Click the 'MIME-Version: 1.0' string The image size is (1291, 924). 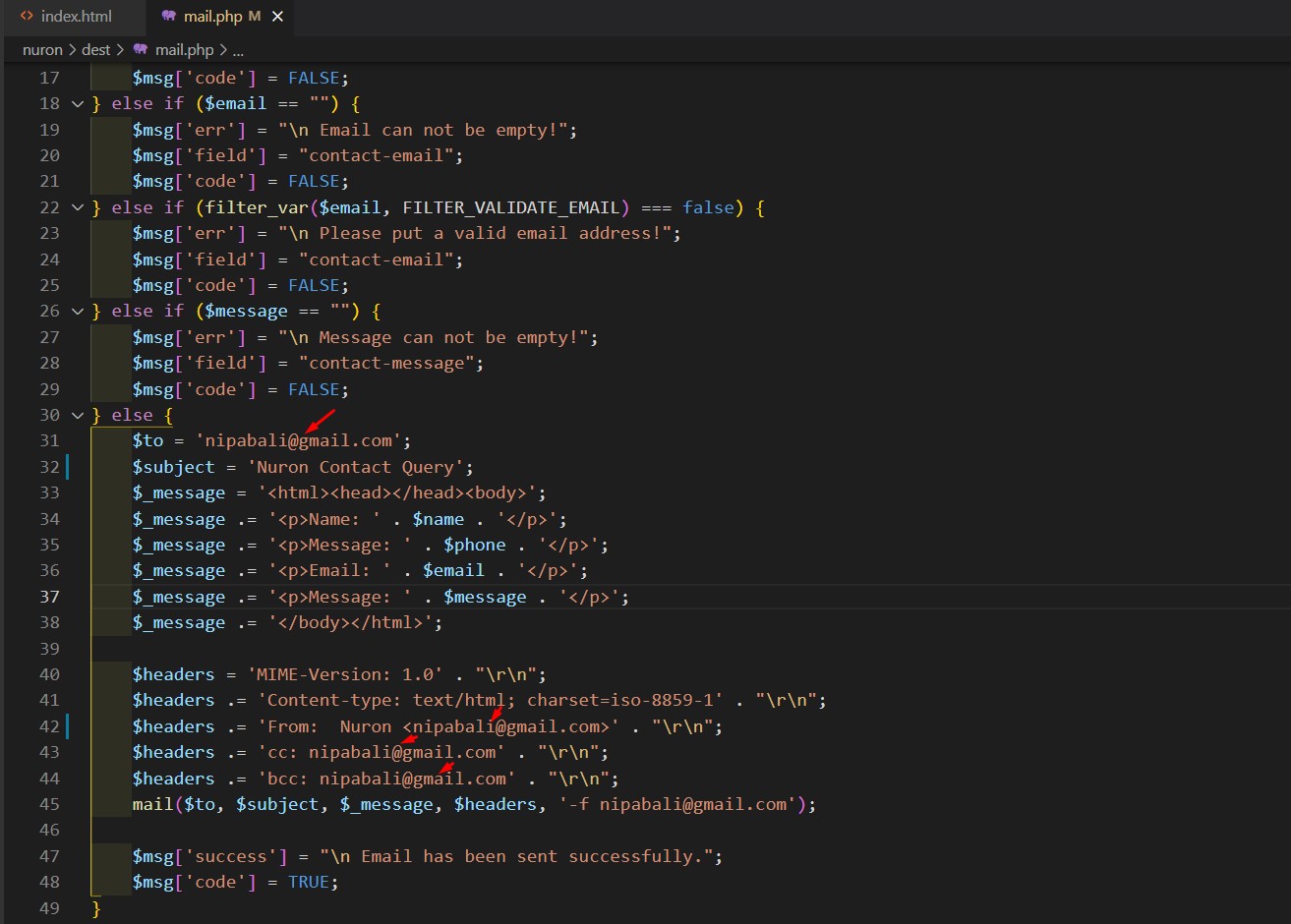tap(345, 674)
